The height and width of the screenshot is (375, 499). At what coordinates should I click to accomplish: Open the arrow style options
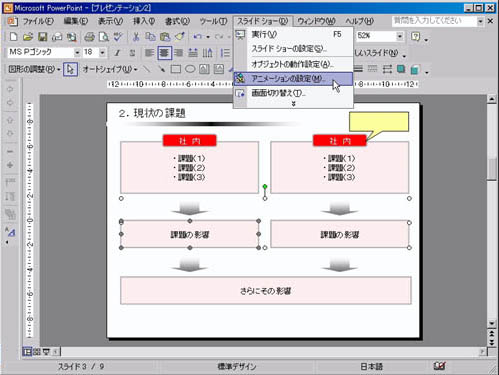(x=387, y=69)
